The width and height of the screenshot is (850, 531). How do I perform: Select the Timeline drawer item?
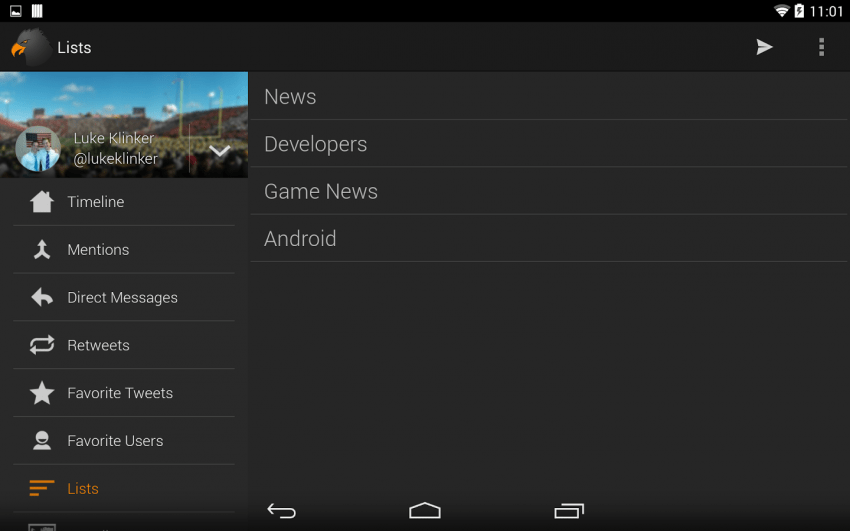point(124,202)
